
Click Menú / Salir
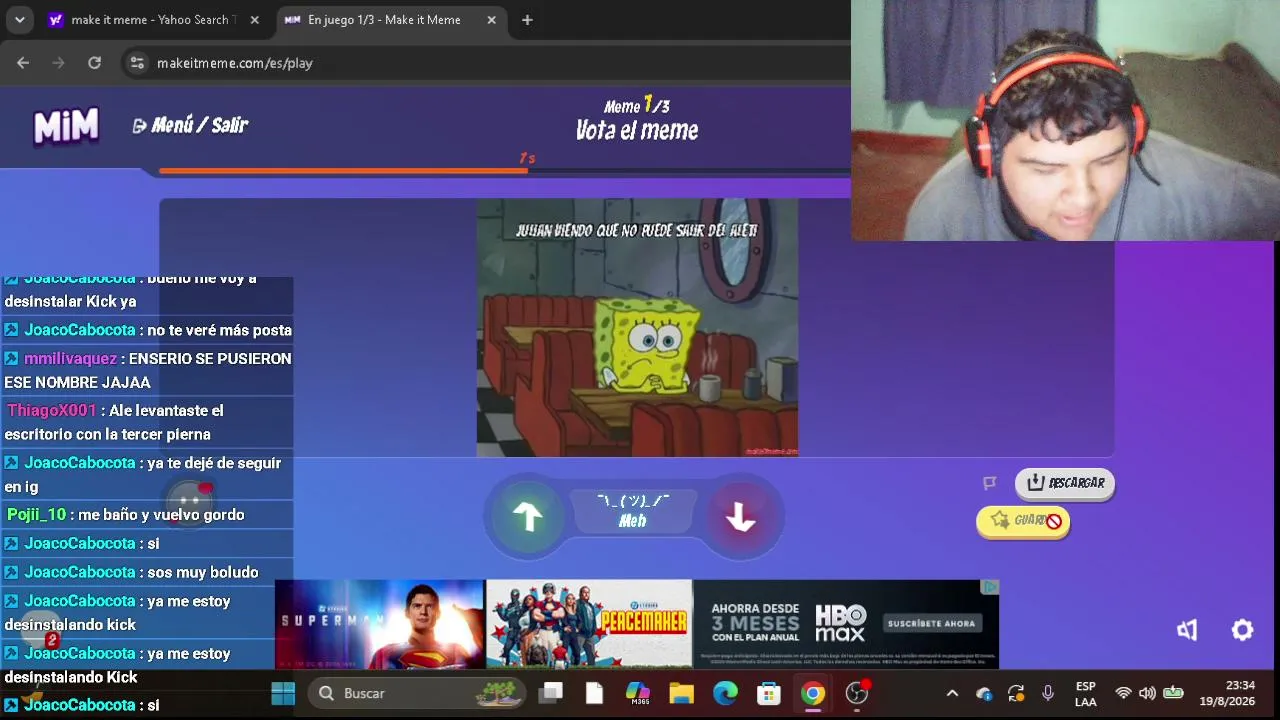[190, 125]
